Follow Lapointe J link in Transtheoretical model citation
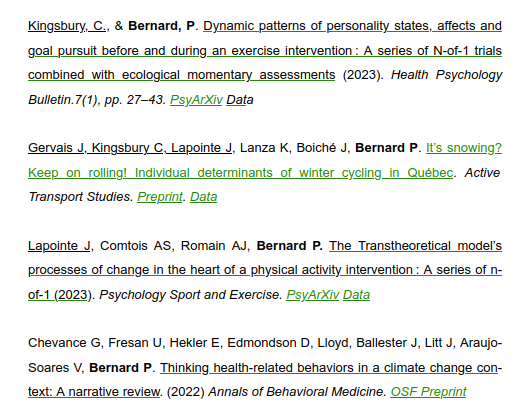The width and height of the screenshot is (520, 413). (x=59, y=246)
